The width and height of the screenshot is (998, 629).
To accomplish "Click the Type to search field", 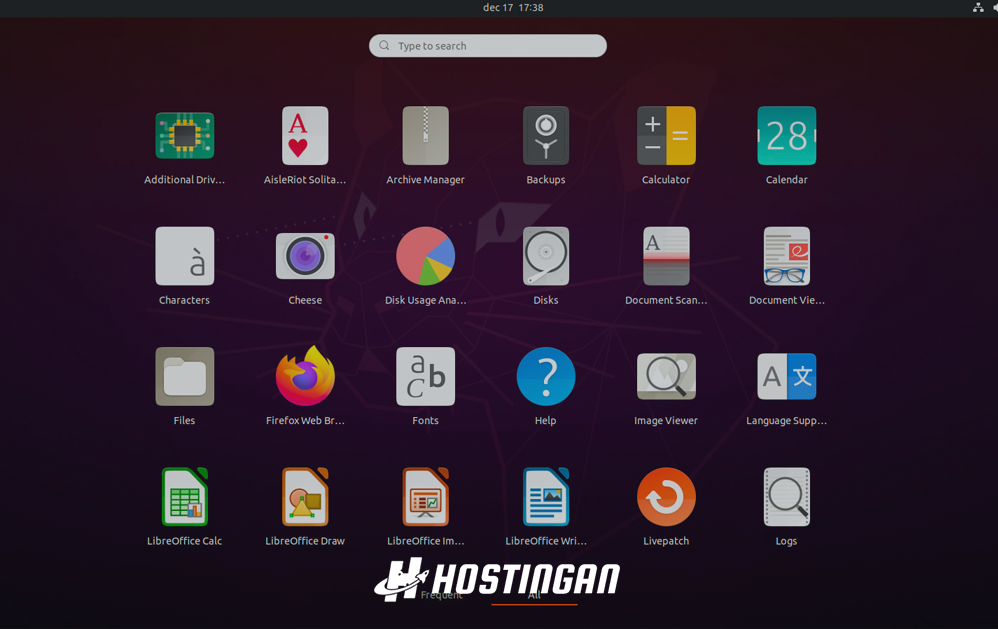I will click(488, 46).
